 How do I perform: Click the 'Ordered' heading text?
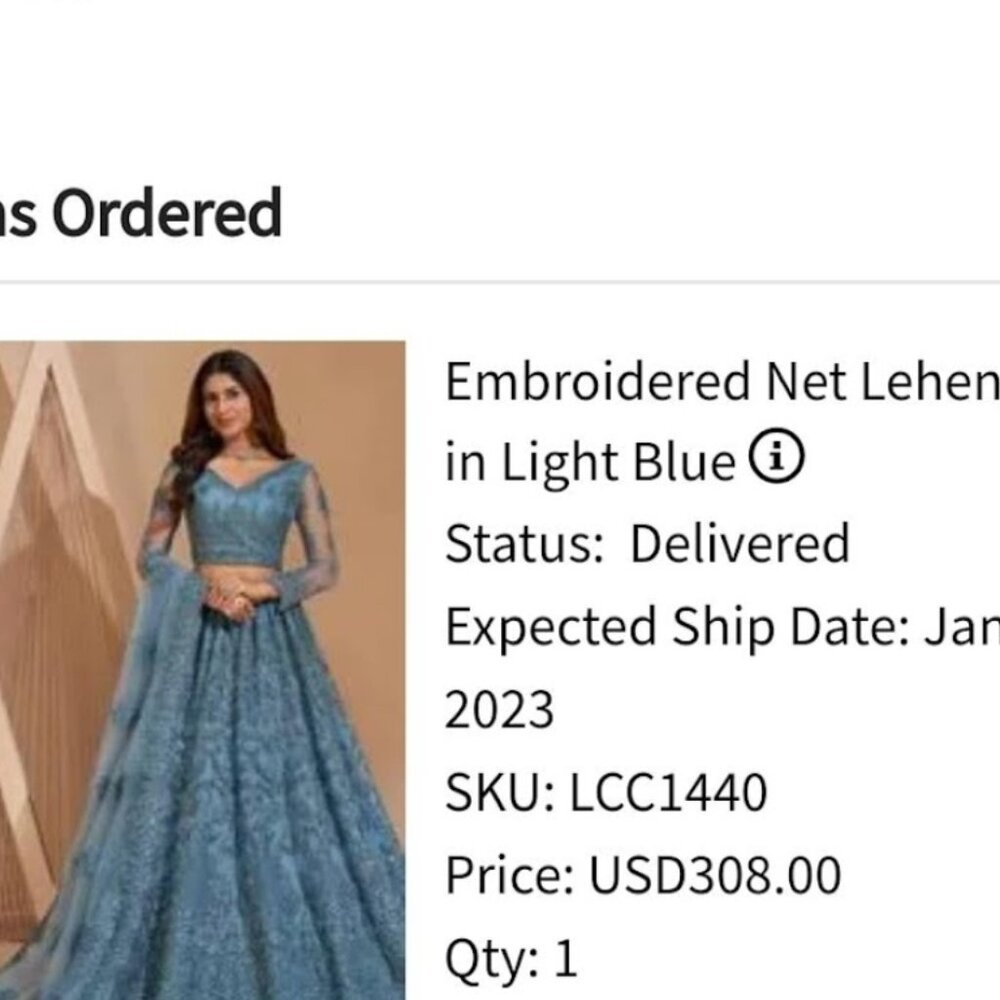coord(167,212)
